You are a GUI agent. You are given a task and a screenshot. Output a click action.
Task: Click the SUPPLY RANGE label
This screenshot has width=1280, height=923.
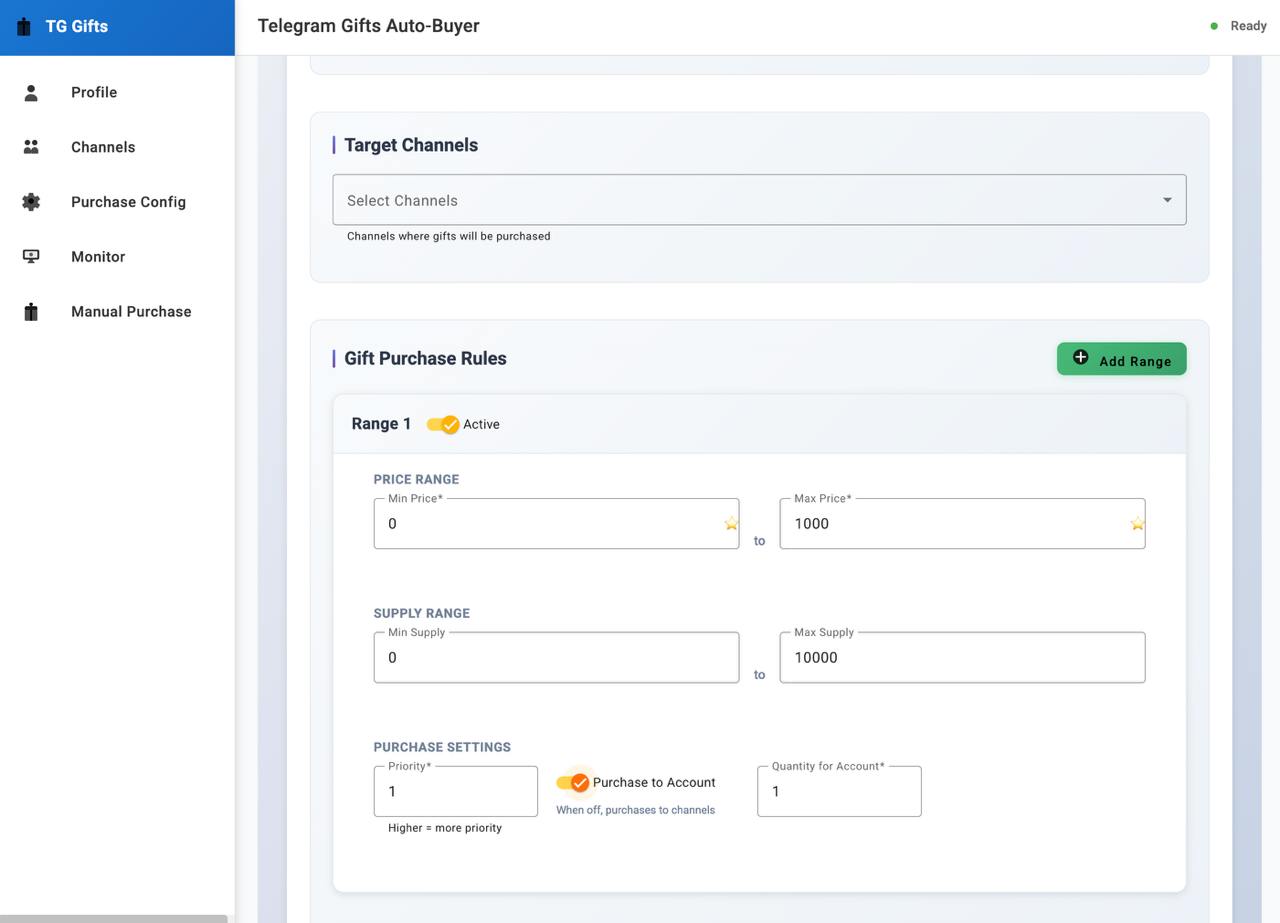[x=422, y=613]
